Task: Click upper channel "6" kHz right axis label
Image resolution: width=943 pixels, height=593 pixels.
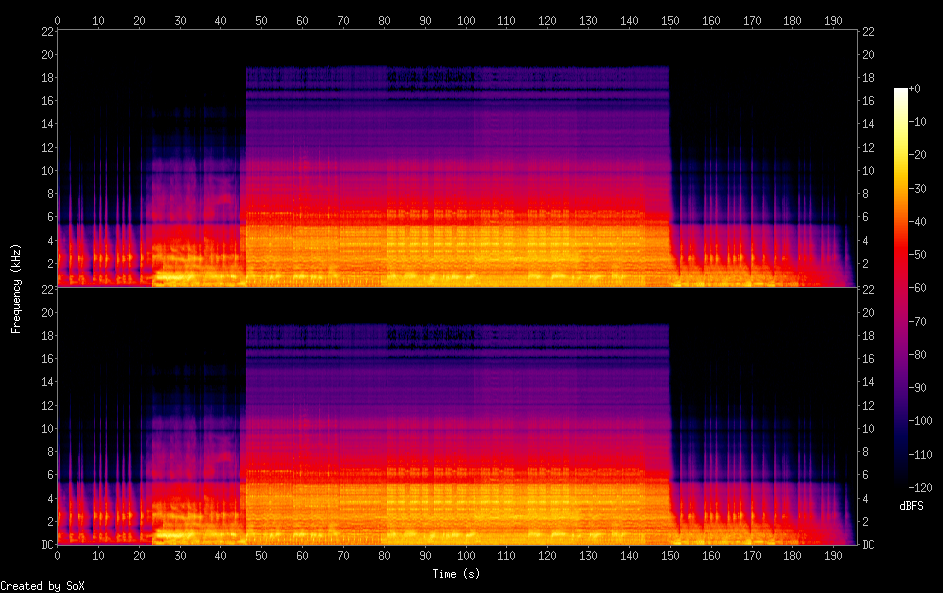Action: click(x=865, y=217)
